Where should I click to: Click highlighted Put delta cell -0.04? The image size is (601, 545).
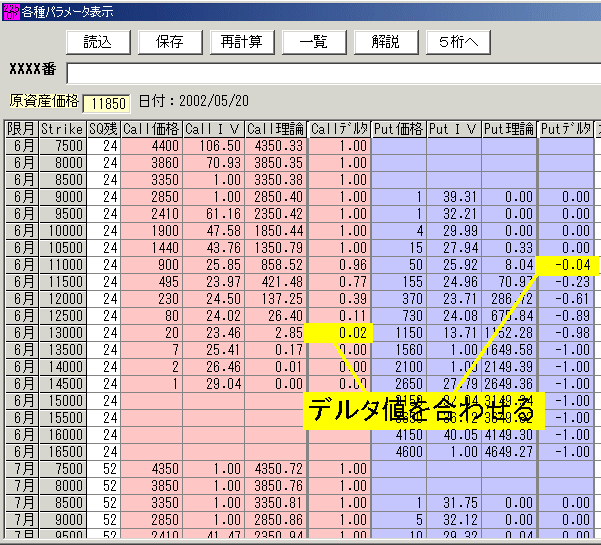click(x=566, y=265)
